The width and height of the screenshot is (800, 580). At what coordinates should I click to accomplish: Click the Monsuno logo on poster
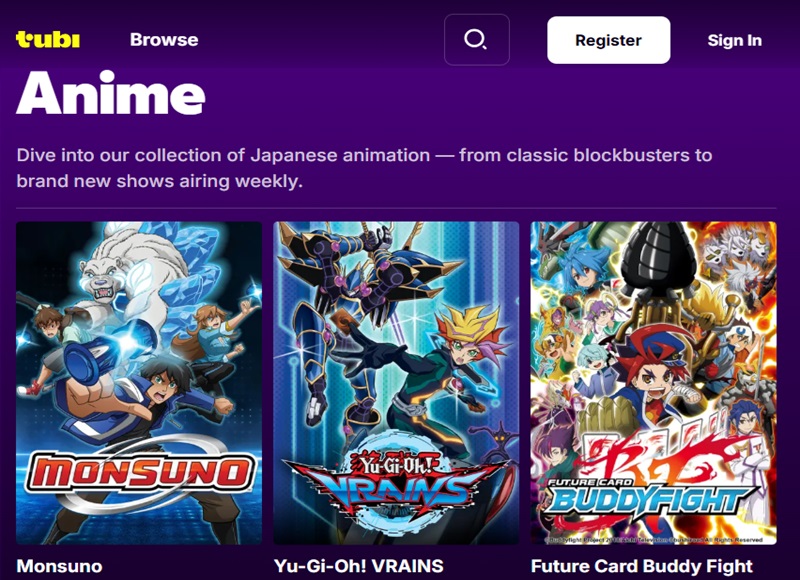click(139, 473)
